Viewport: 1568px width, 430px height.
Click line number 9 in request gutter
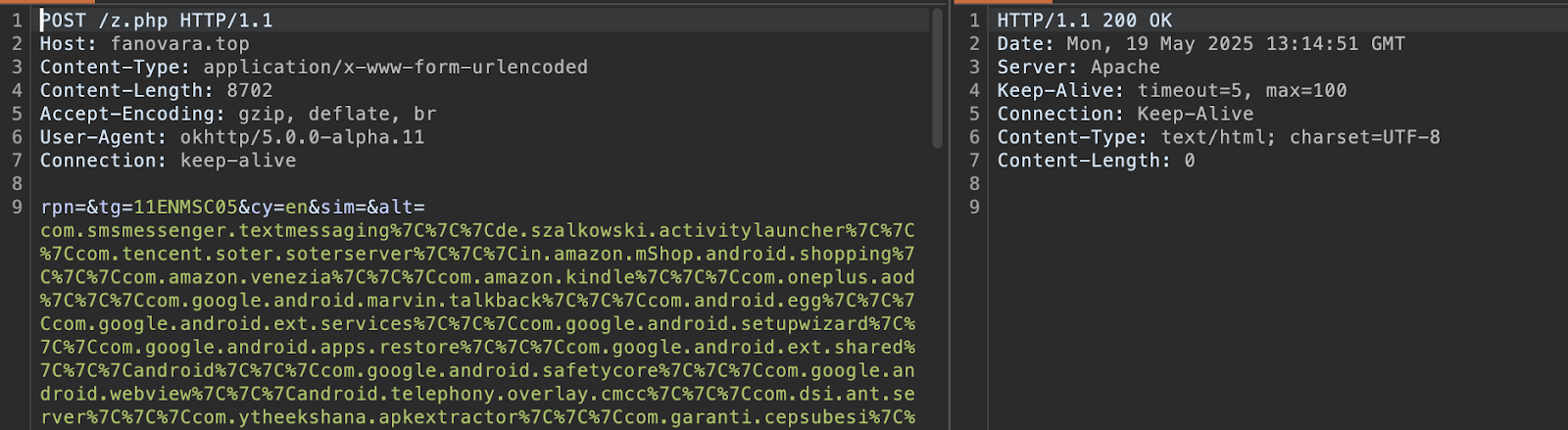[17, 208]
